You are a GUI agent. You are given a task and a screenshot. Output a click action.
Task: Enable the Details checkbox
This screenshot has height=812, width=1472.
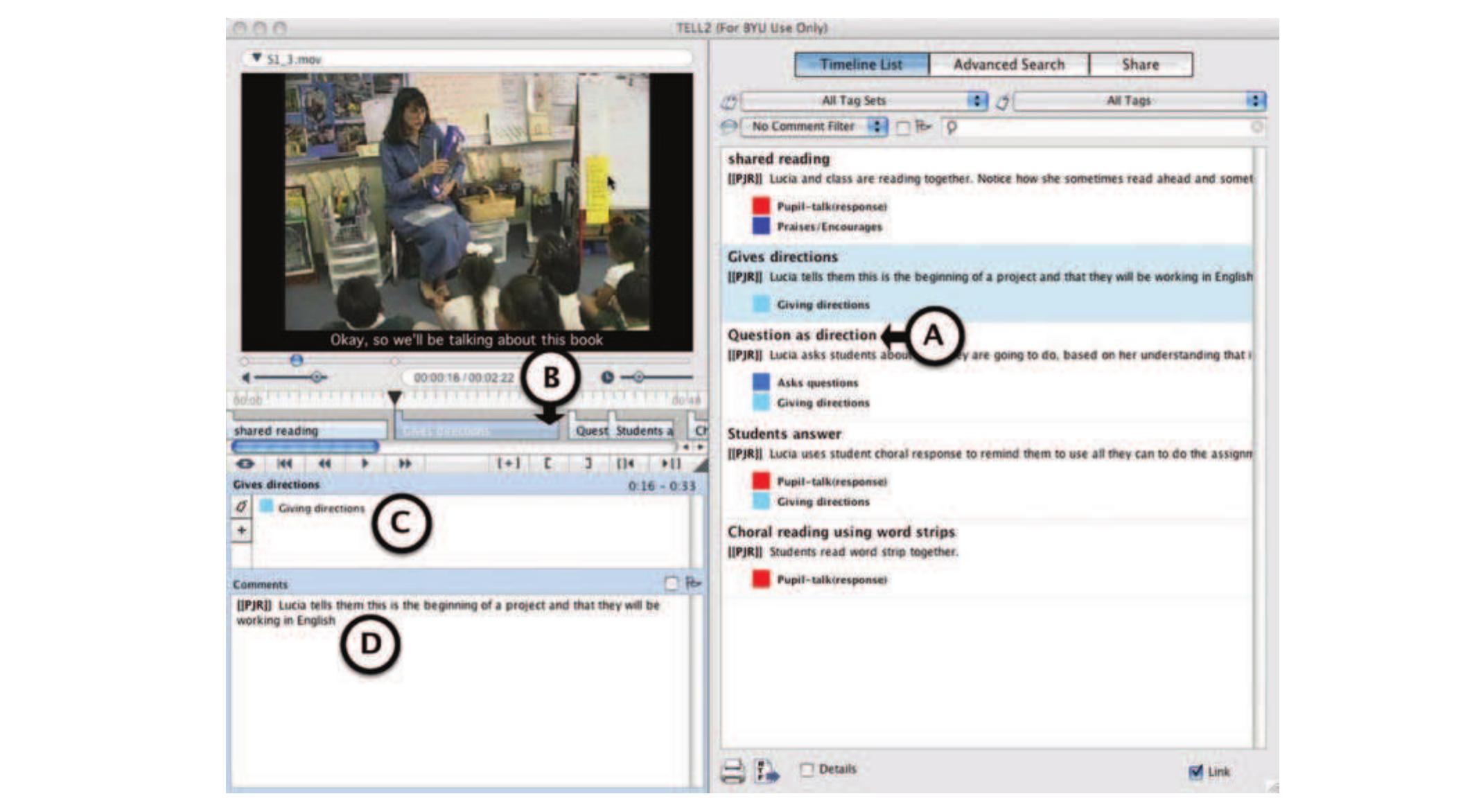[x=807, y=770]
